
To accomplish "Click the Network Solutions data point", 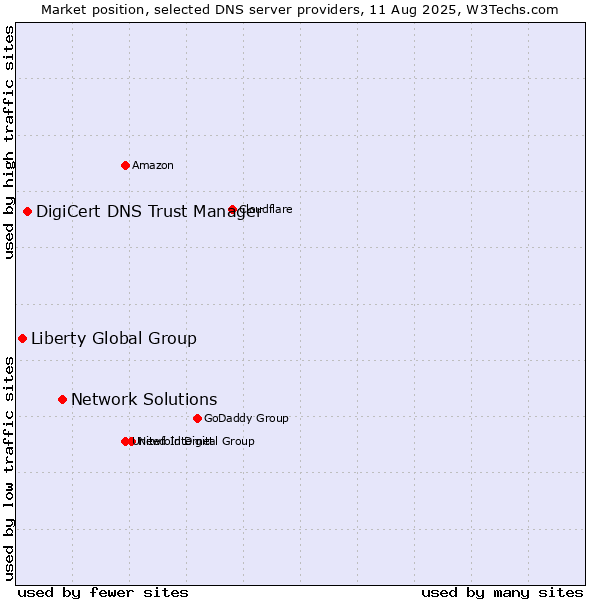I will [x=62, y=400].
